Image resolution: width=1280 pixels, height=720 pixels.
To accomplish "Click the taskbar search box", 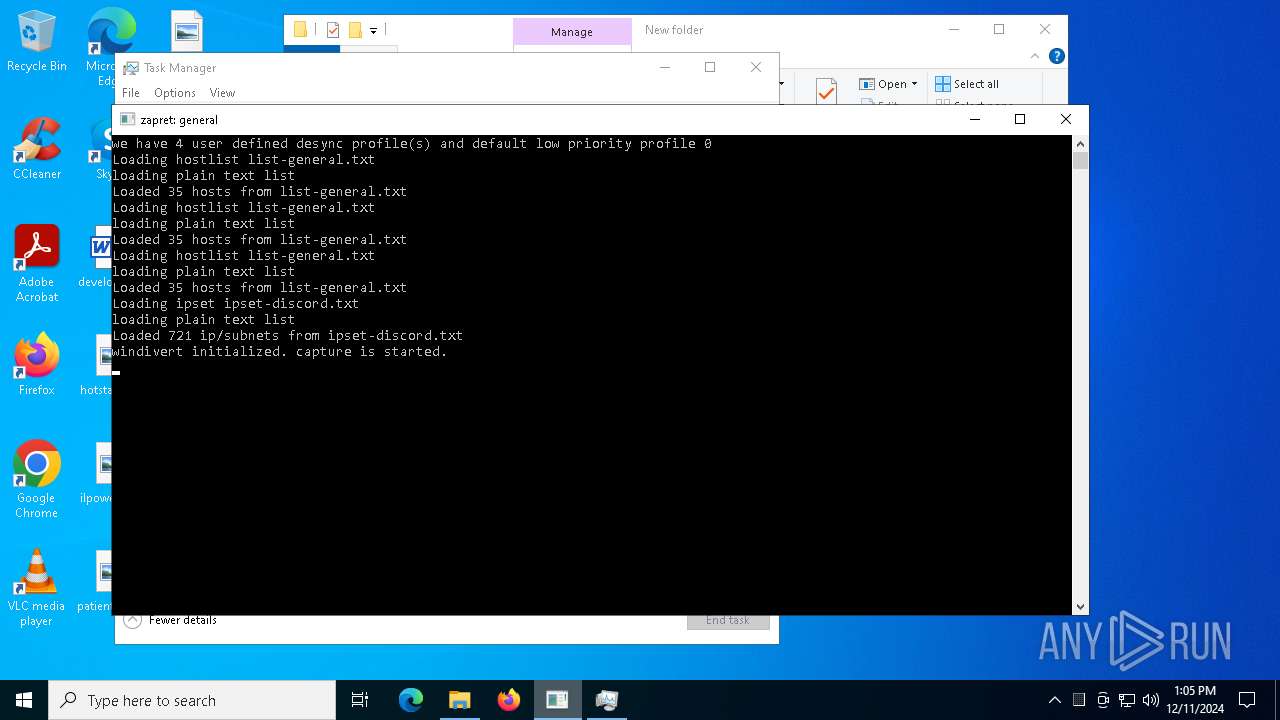I will coord(192,700).
